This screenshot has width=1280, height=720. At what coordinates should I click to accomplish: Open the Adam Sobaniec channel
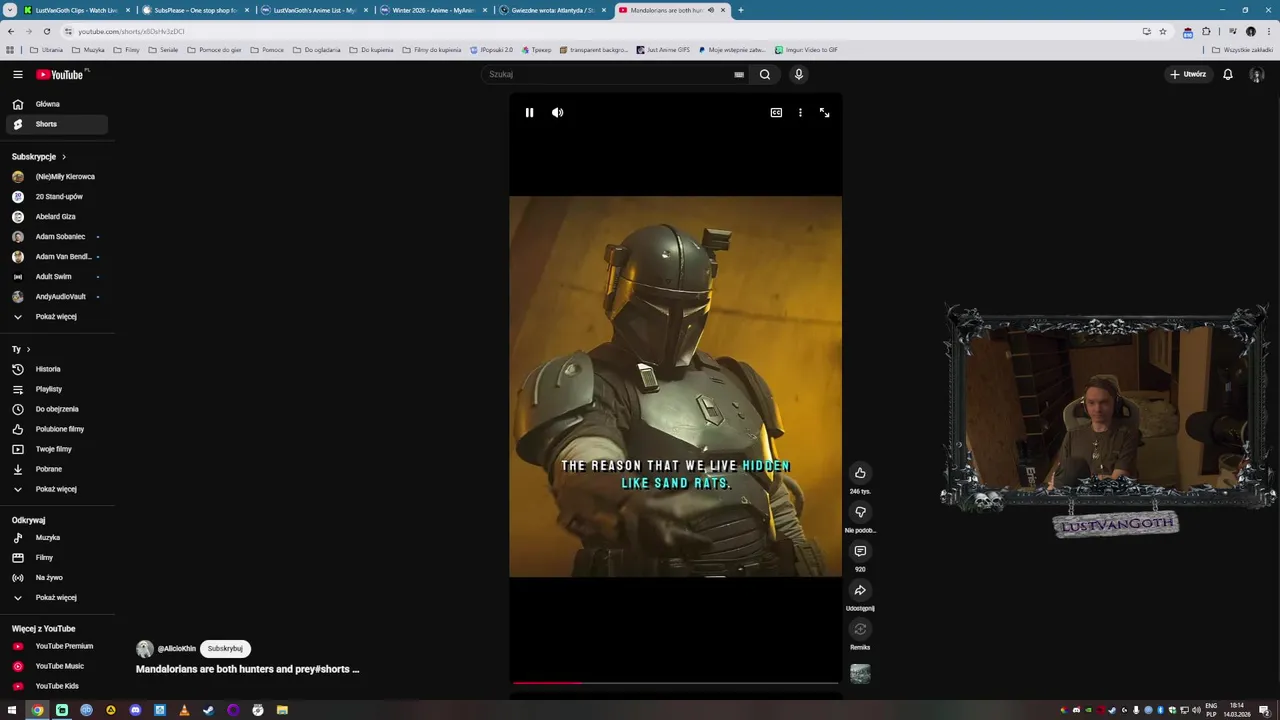(56, 237)
